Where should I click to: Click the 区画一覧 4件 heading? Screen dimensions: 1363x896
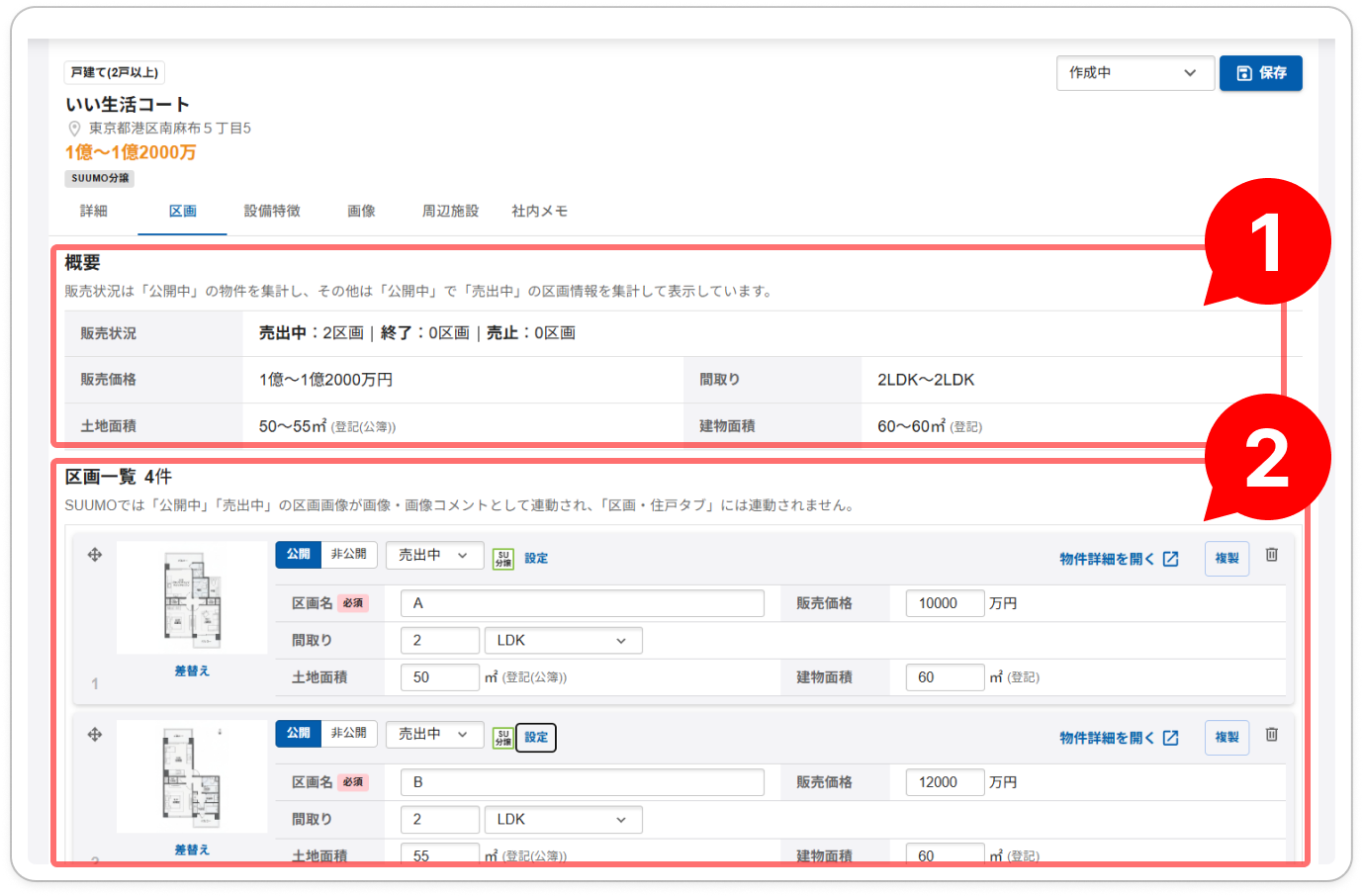pos(119,477)
